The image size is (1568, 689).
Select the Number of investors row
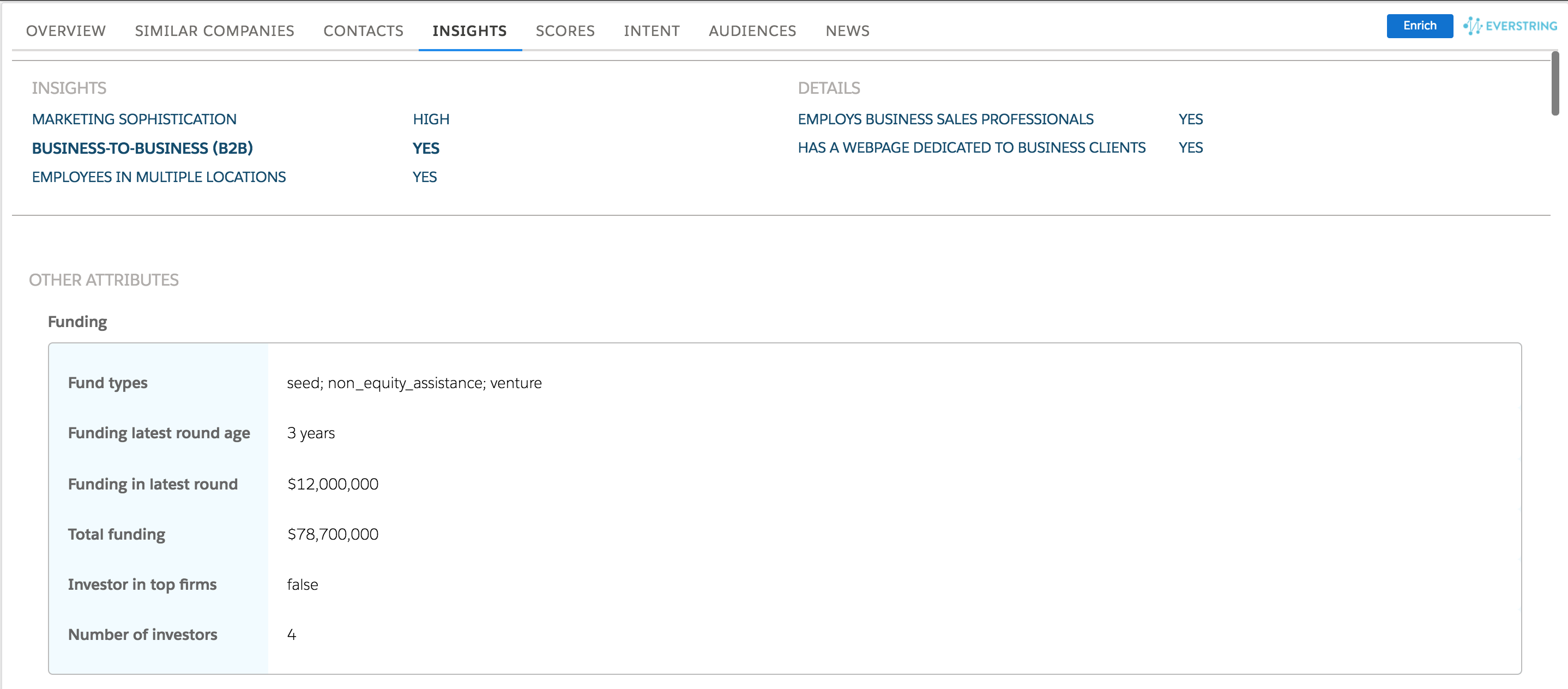[142, 634]
